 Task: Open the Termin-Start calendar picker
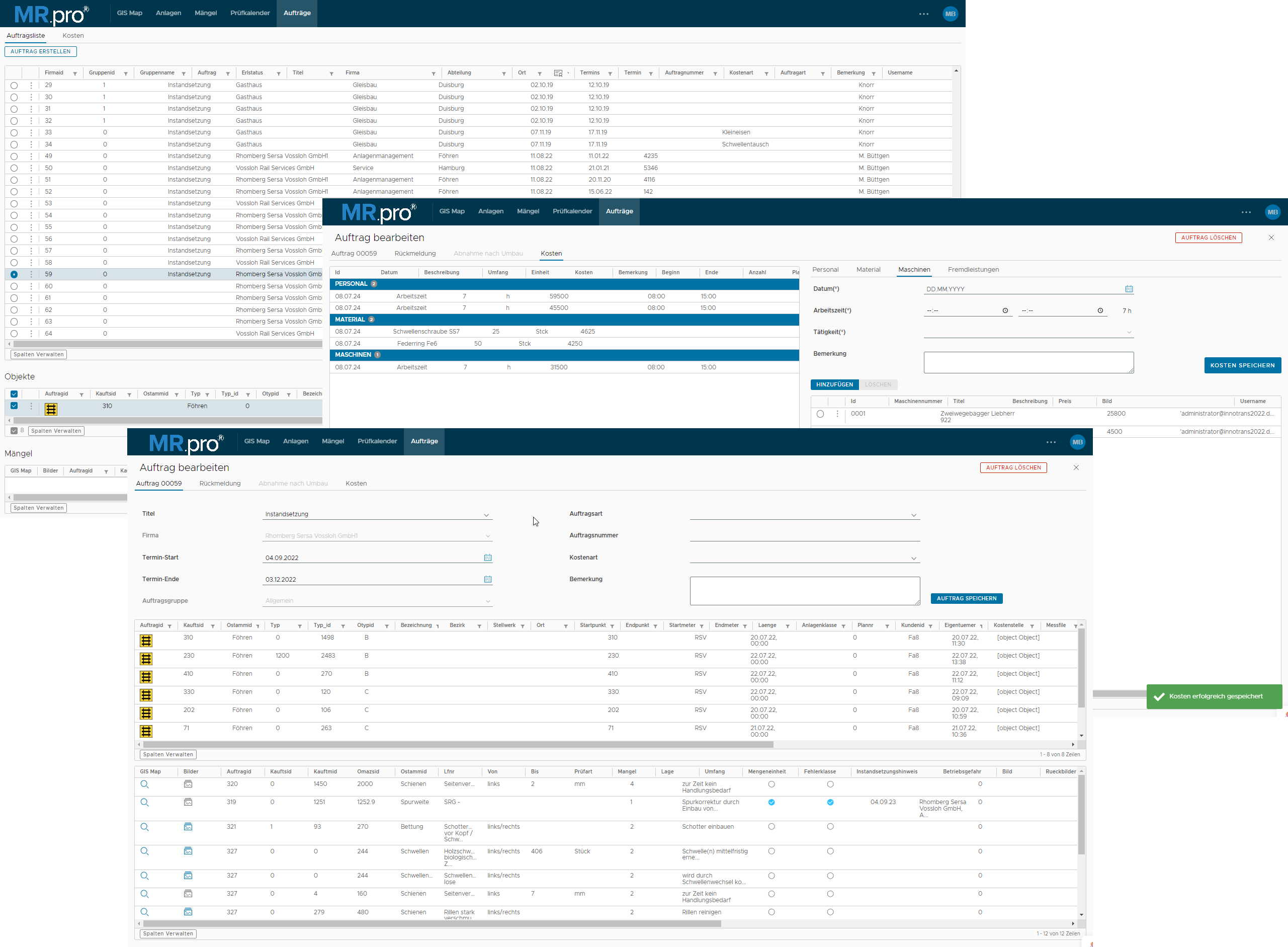pyautogui.click(x=487, y=557)
